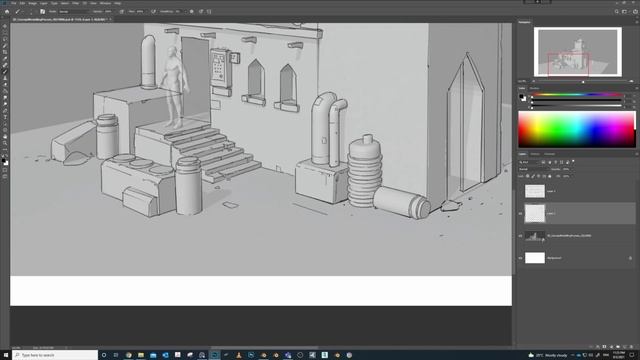Click the share icon top right
Screen dimensions: 640x360
pyautogui.click(x=635, y=11)
